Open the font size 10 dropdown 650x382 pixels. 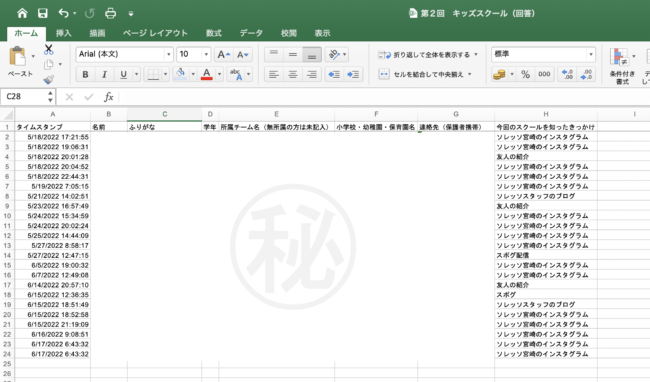coord(206,54)
